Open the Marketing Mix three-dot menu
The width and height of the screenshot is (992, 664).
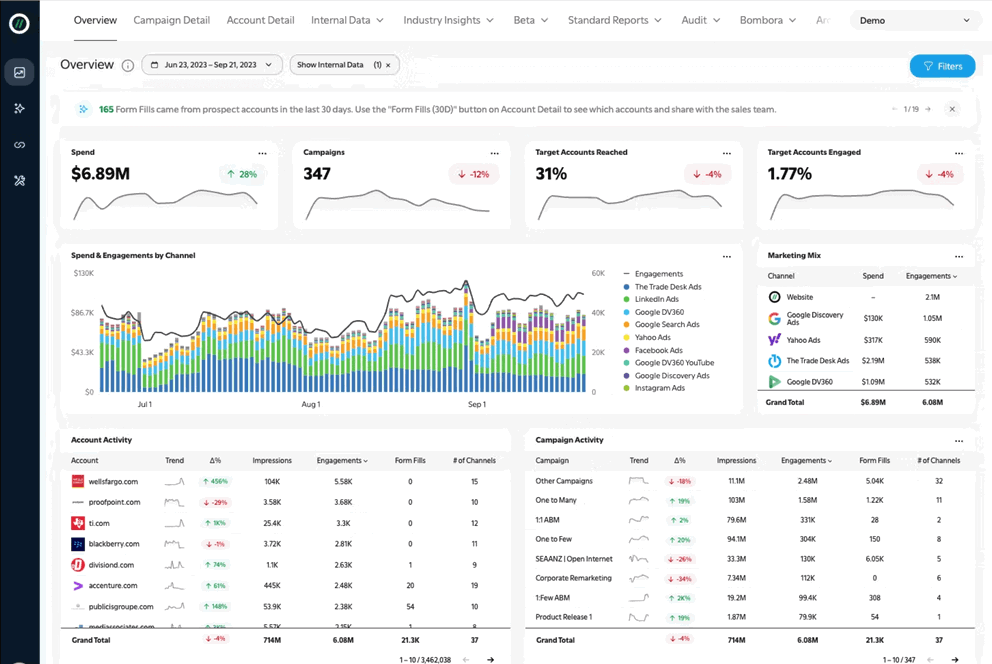point(958,256)
